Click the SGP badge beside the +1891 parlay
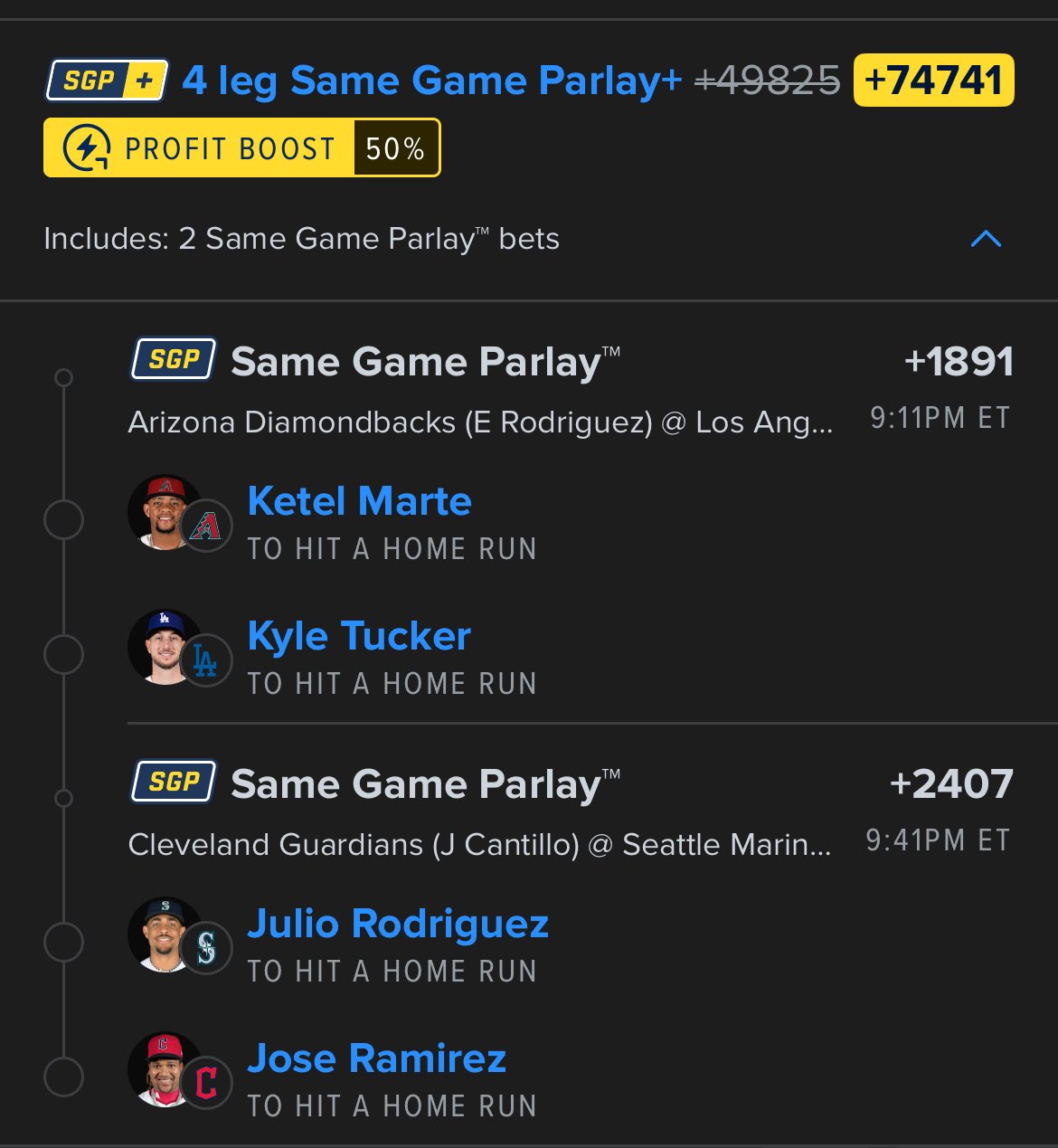 pyautogui.click(x=174, y=360)
